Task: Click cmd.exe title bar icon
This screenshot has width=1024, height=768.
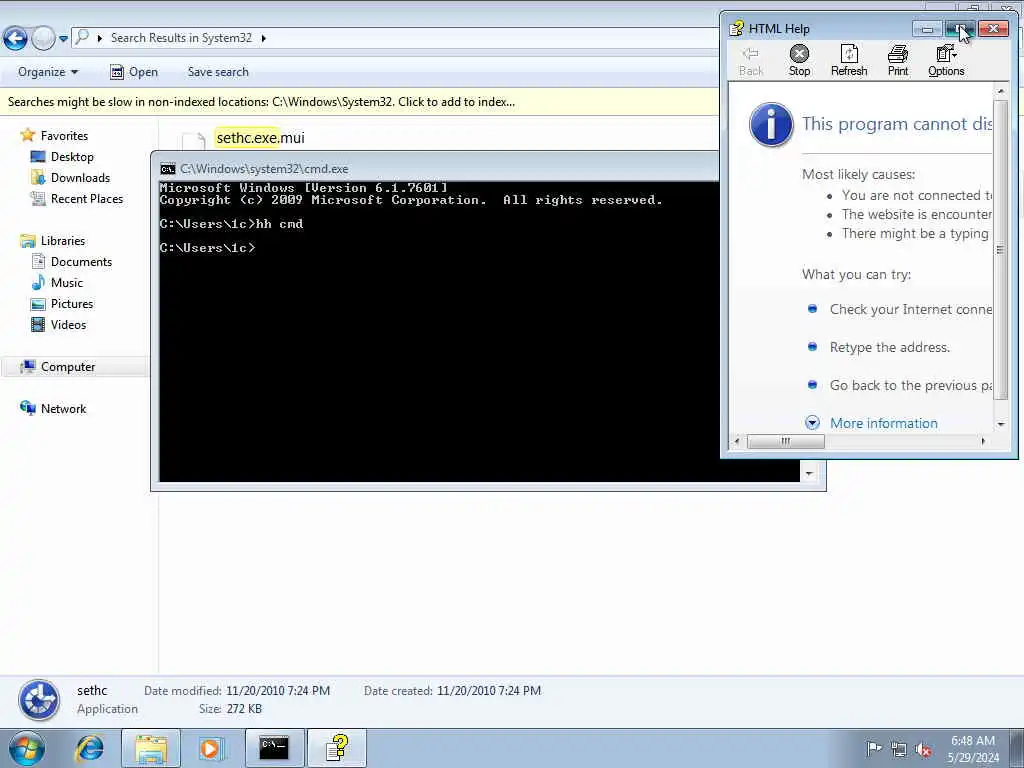Action: coord(168,168)
